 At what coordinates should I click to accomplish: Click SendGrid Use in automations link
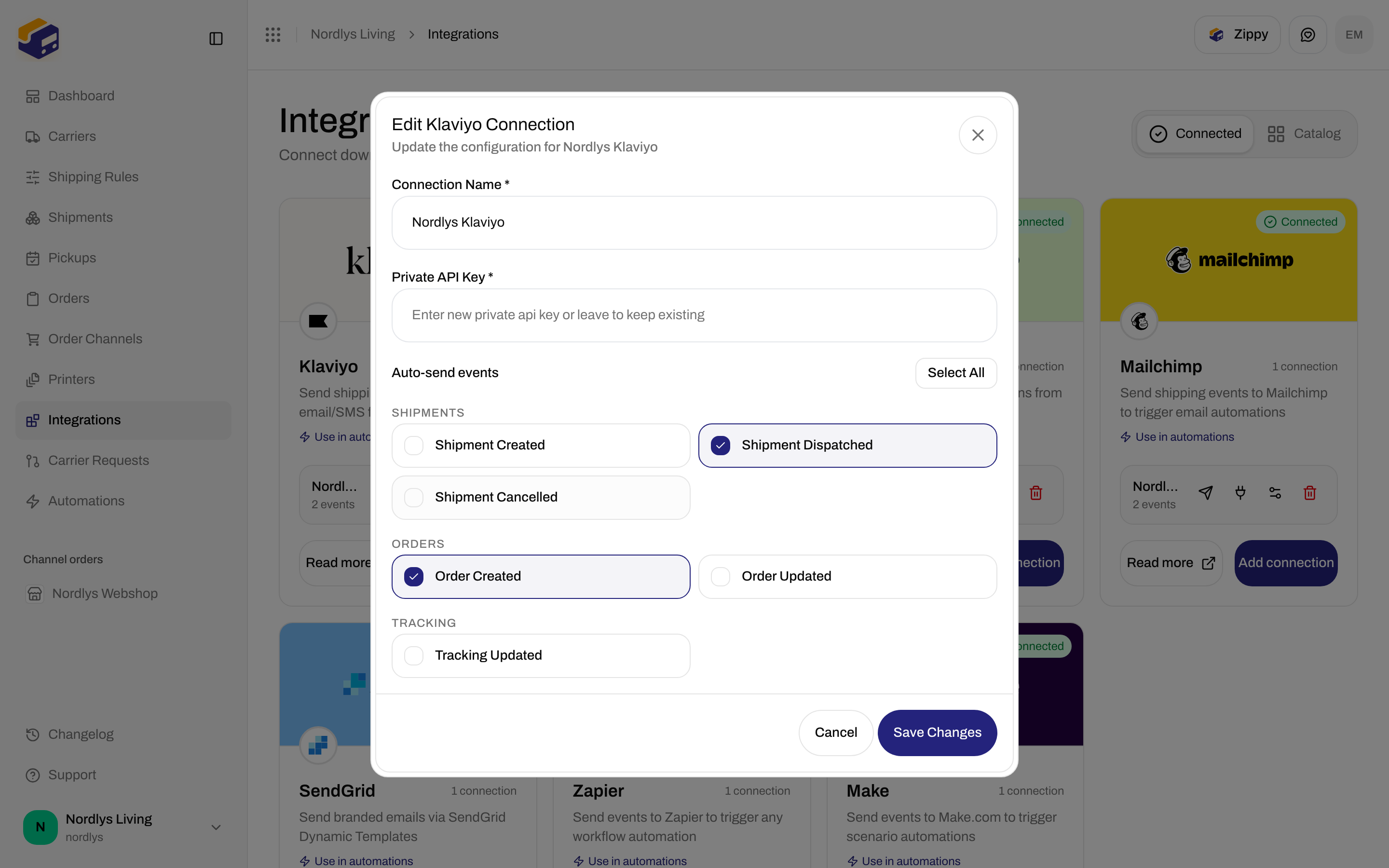[356, 861]
